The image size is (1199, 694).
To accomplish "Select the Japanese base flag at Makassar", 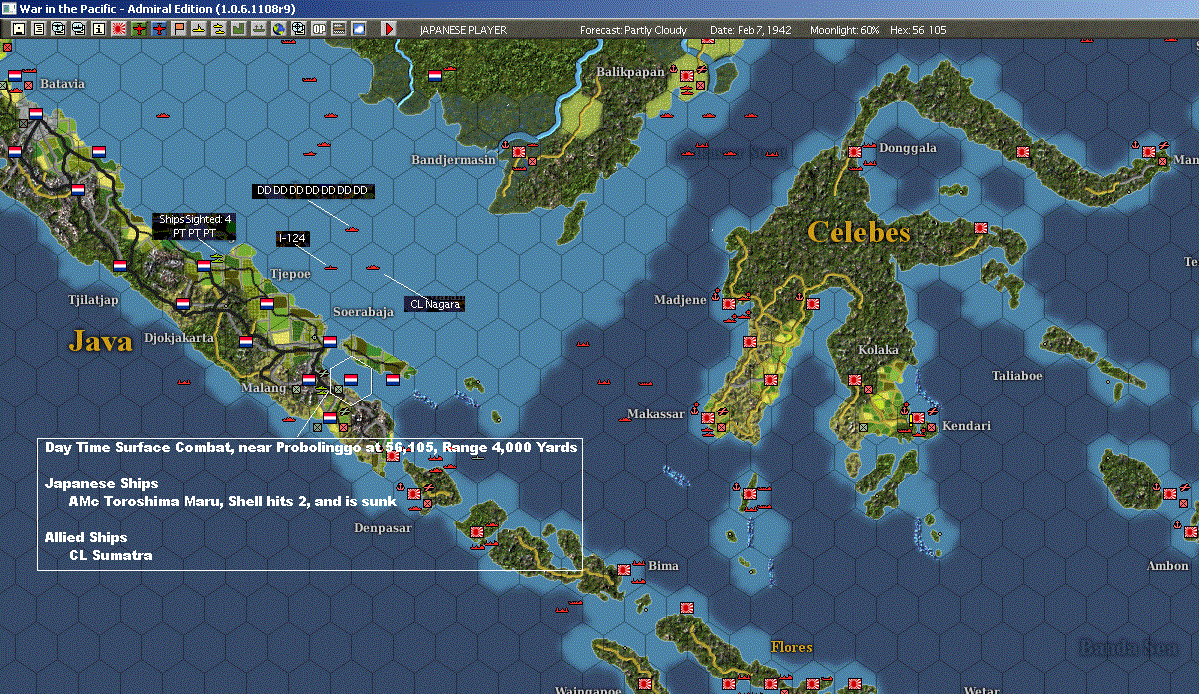I will pos(708,417).
